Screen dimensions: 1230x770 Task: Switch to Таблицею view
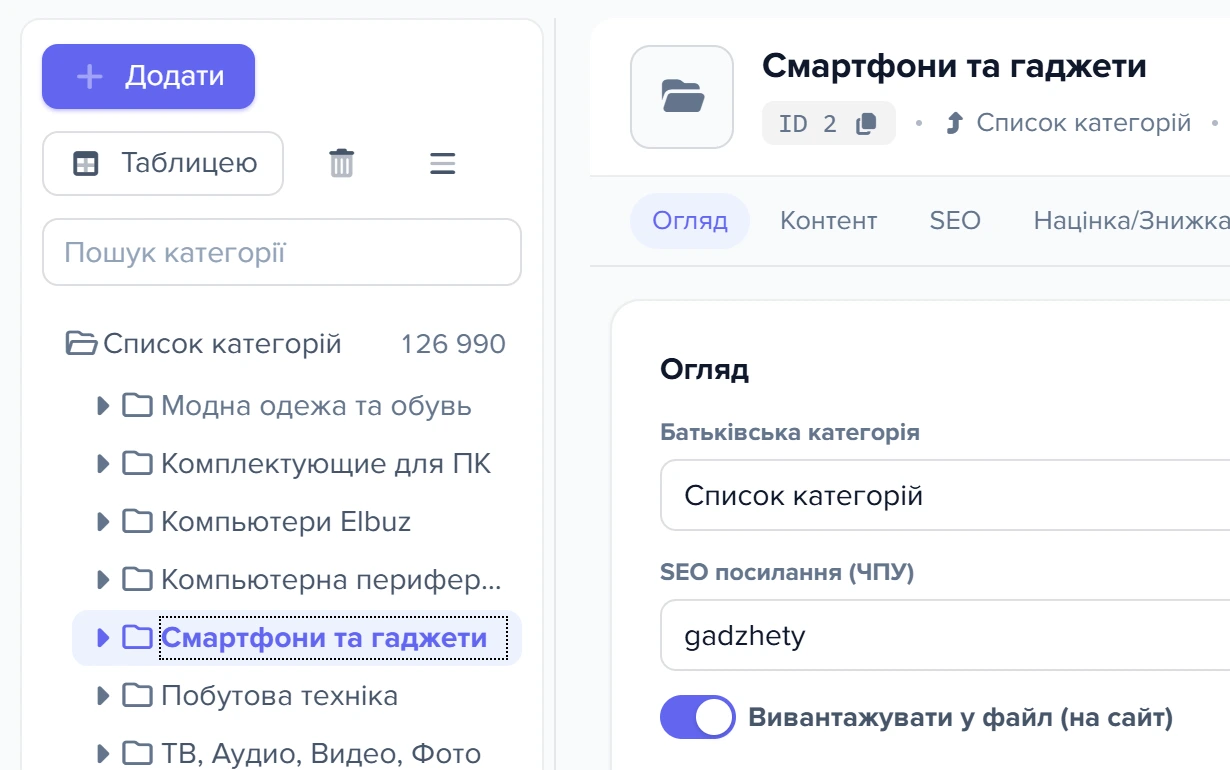click(163, 163)
